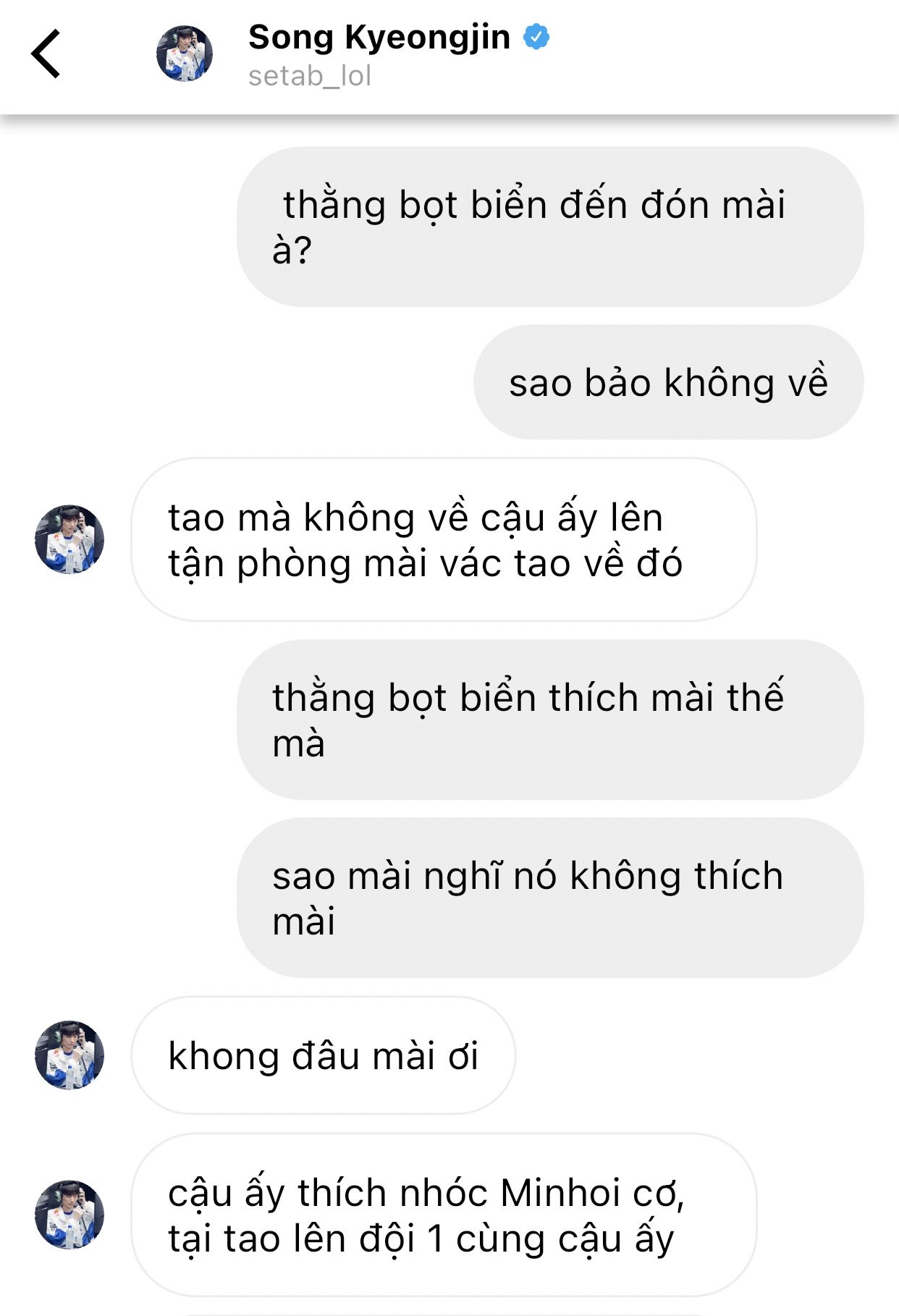Viewport: 899px width, 1316px height.
Task: Select the "sao mài nghĩ nó không thích mài" bubble
Action: 550,898
